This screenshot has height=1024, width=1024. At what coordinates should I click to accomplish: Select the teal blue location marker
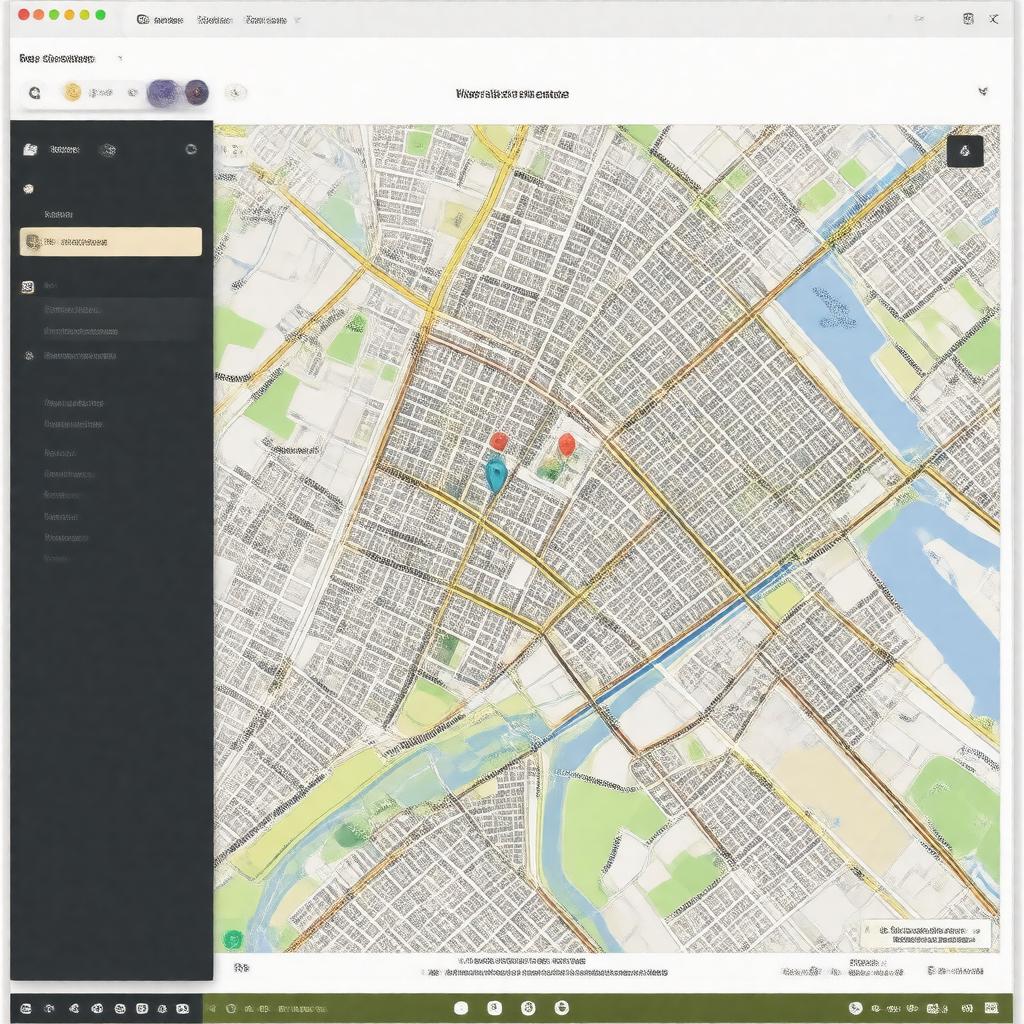point(495,474)
